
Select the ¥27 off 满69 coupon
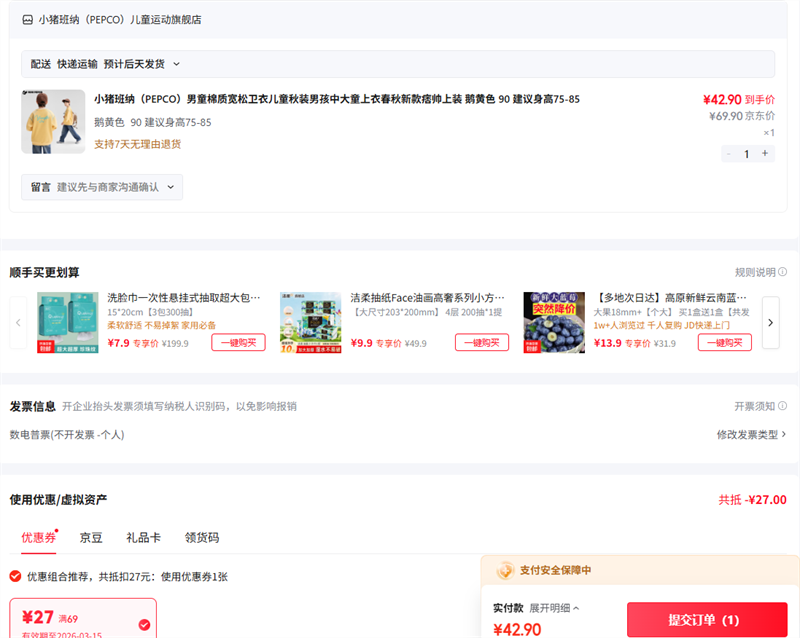(83, 619)
